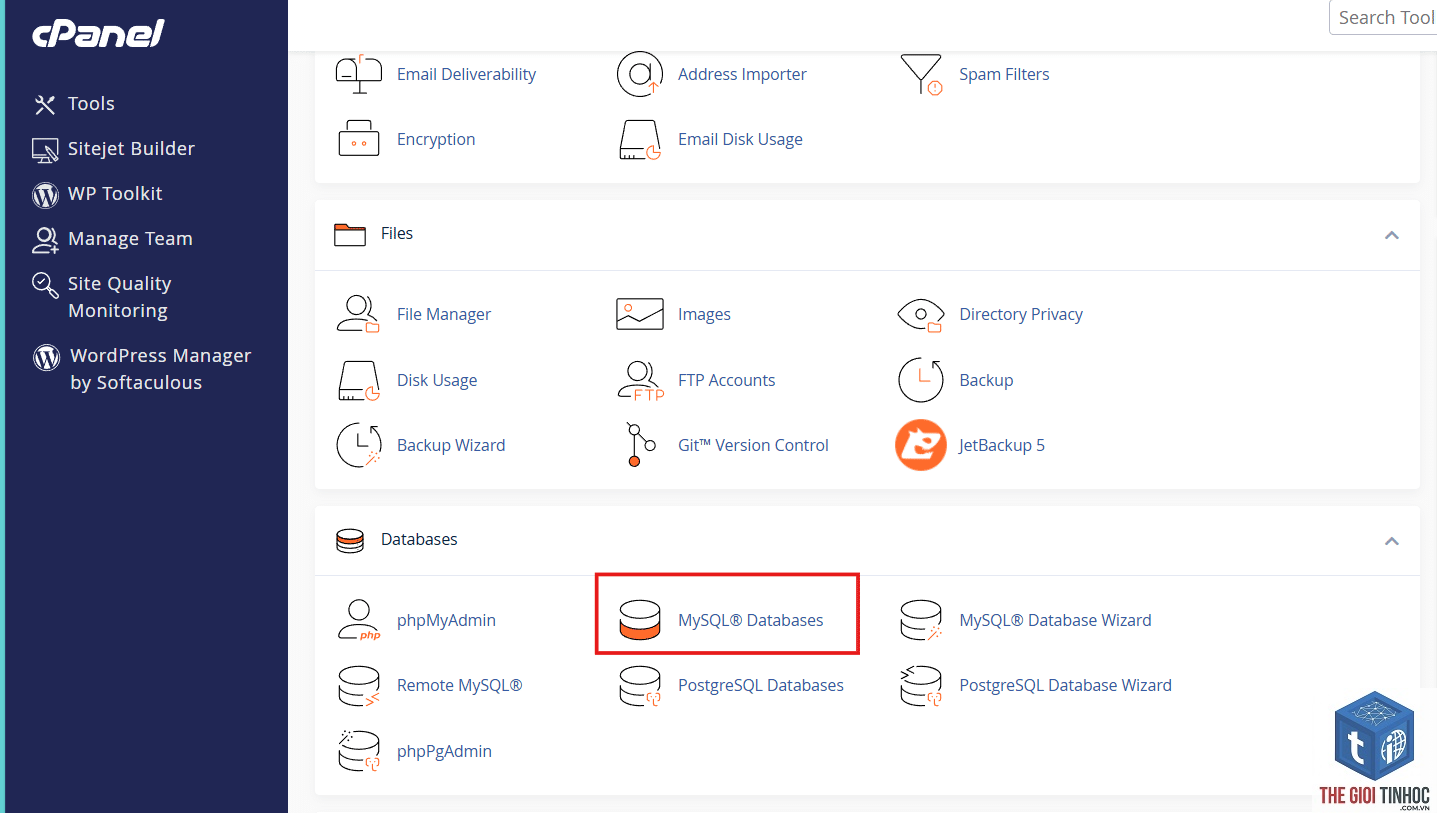Open File Manager link
Viewport: 1437px width, 813px height.
coord(444,314)
